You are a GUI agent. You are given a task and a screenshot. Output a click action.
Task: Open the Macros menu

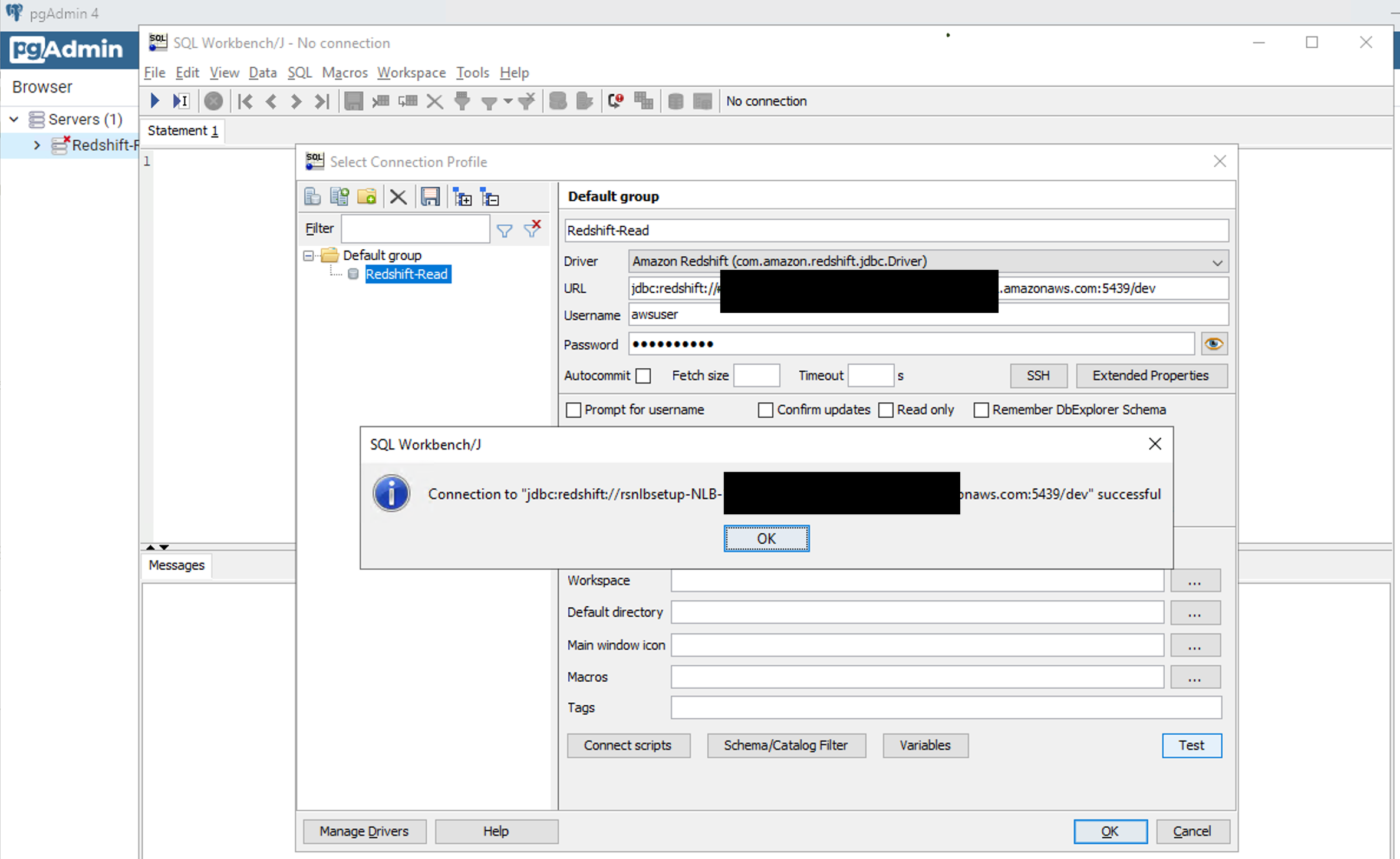[344, 72]
